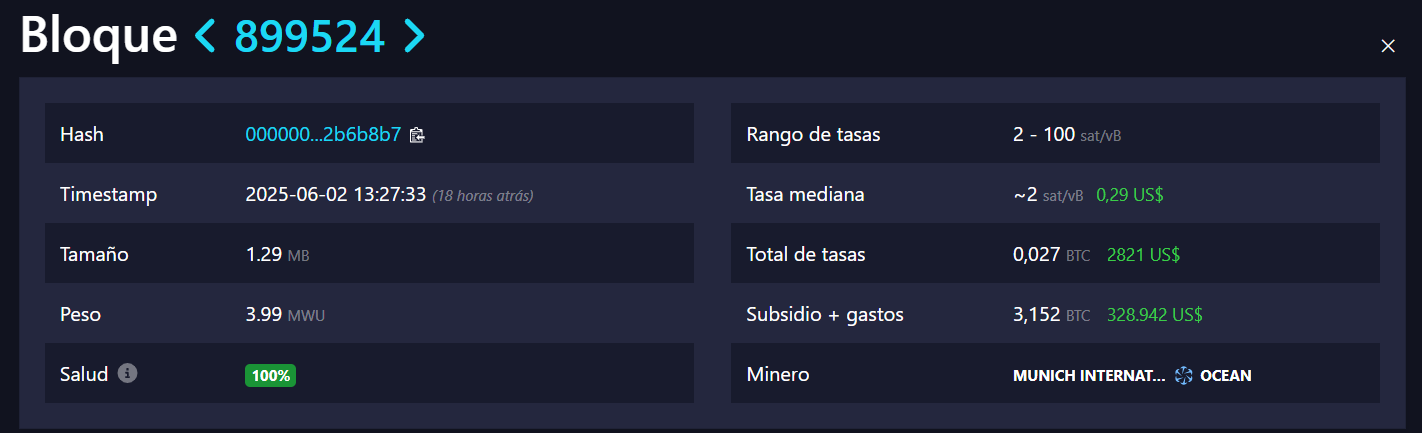
Task: Click the 1.29 MB size value
Action: (x=277, y=254)
